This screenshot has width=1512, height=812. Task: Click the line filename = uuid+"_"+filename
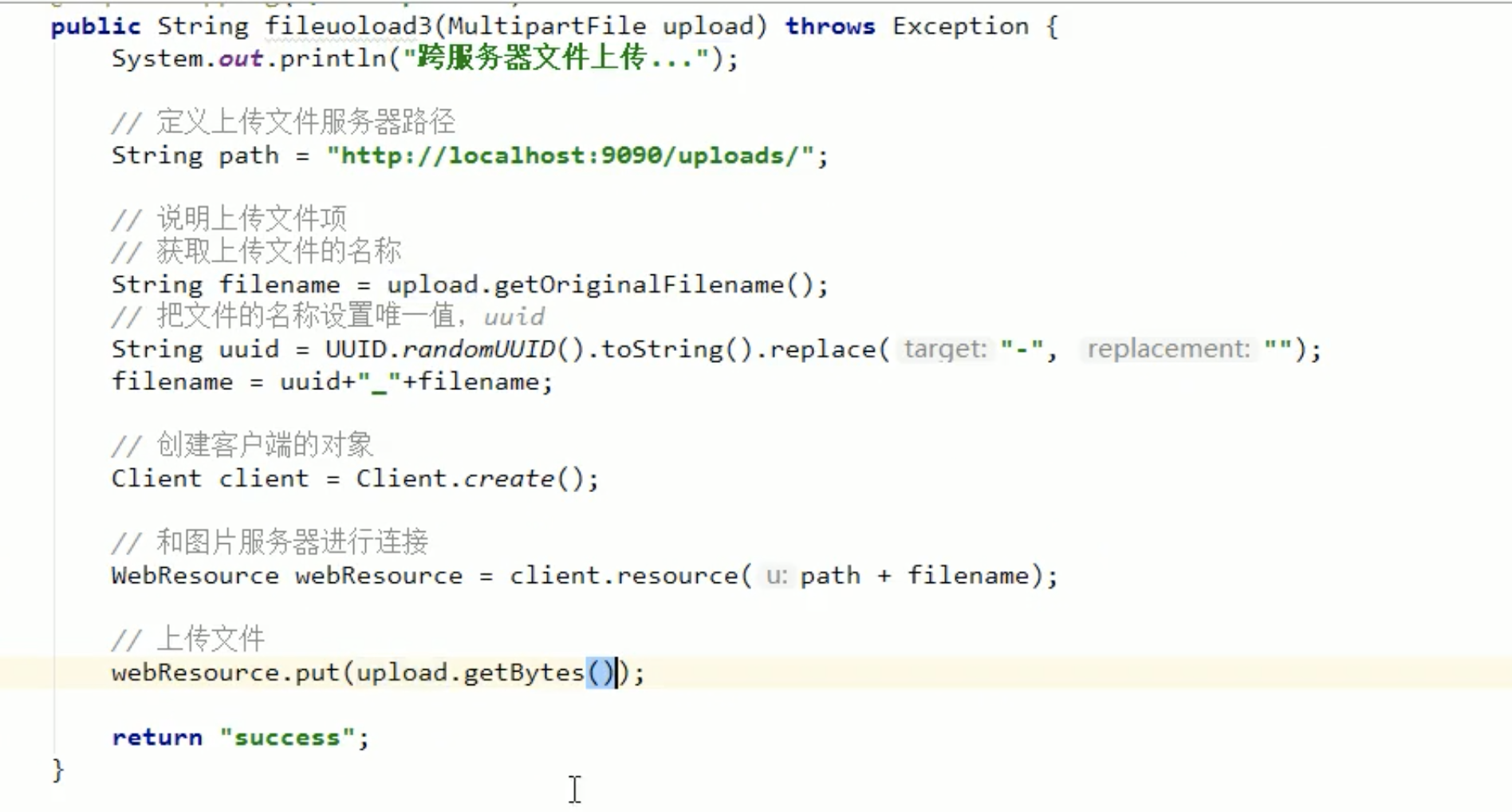click(332, 382)
